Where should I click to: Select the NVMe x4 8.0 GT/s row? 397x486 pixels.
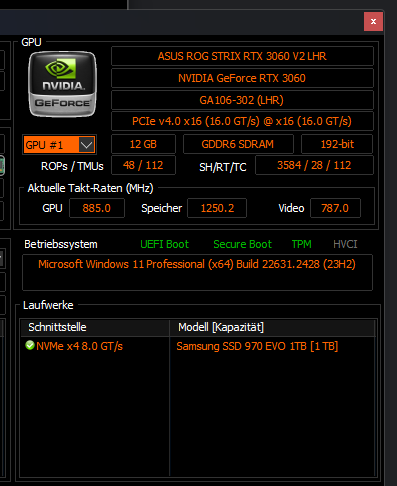pos(79,346)
